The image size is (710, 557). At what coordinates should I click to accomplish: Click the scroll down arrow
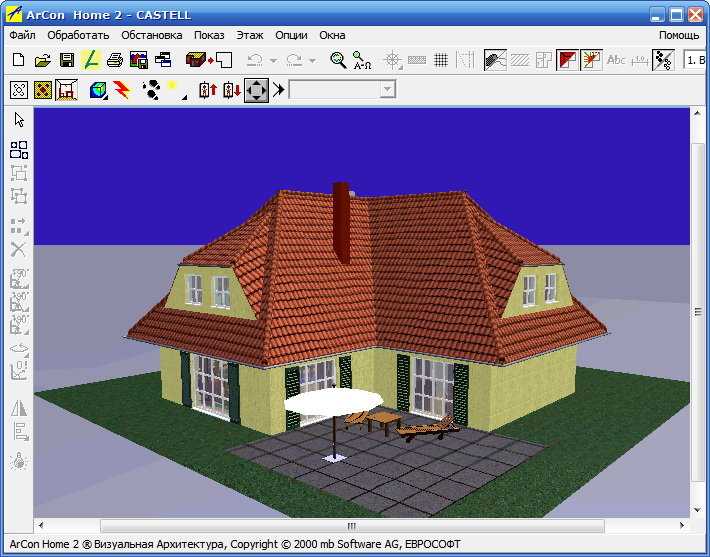point(698,510)
